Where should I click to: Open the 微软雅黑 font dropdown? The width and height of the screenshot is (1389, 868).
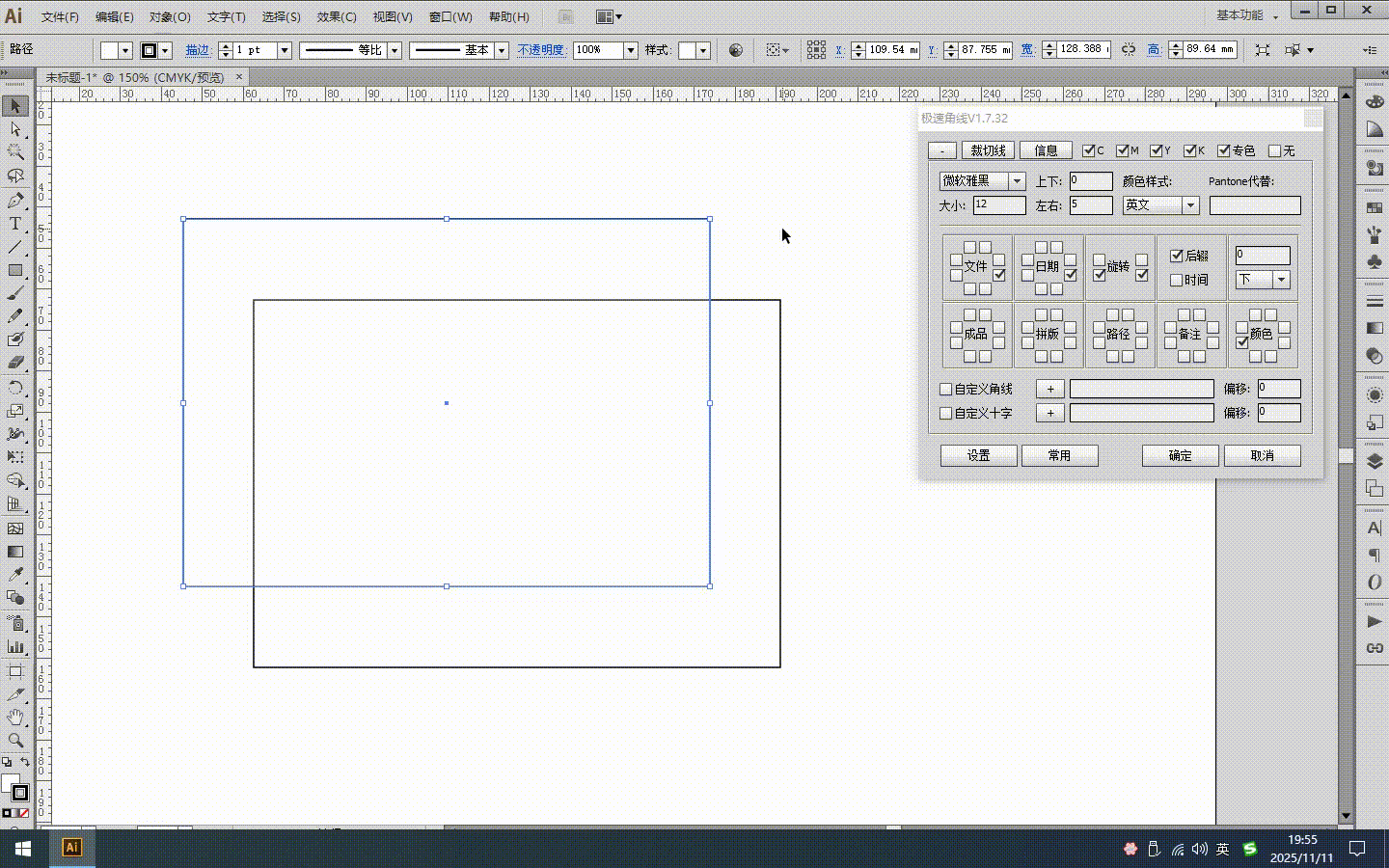pyautogui.click(x=1016, y=181)
